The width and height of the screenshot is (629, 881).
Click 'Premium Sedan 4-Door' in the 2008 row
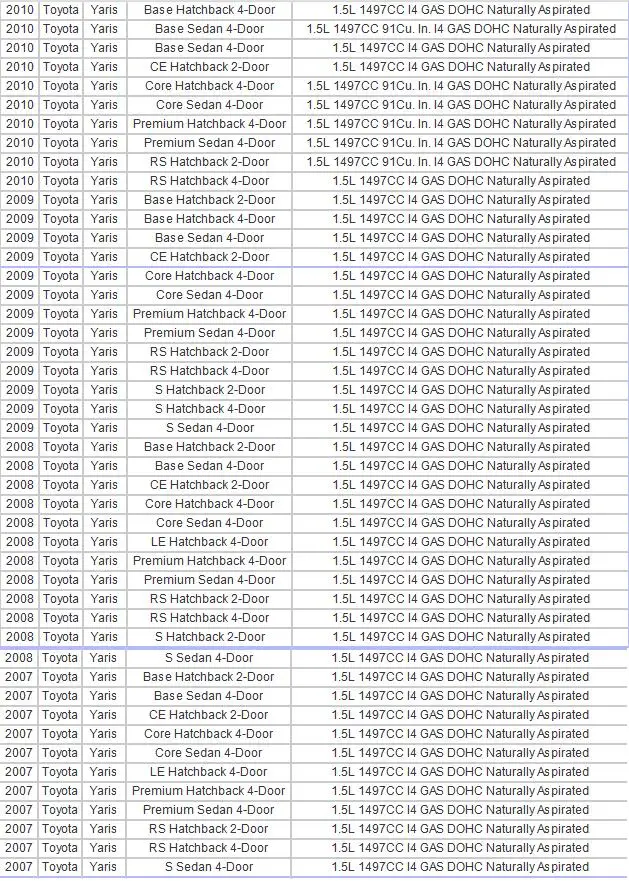210,580
